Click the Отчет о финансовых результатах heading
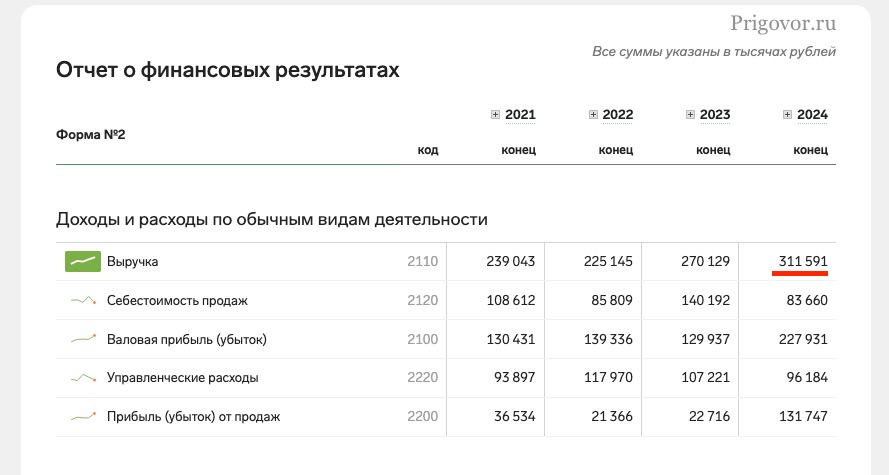 pos(227,70)
